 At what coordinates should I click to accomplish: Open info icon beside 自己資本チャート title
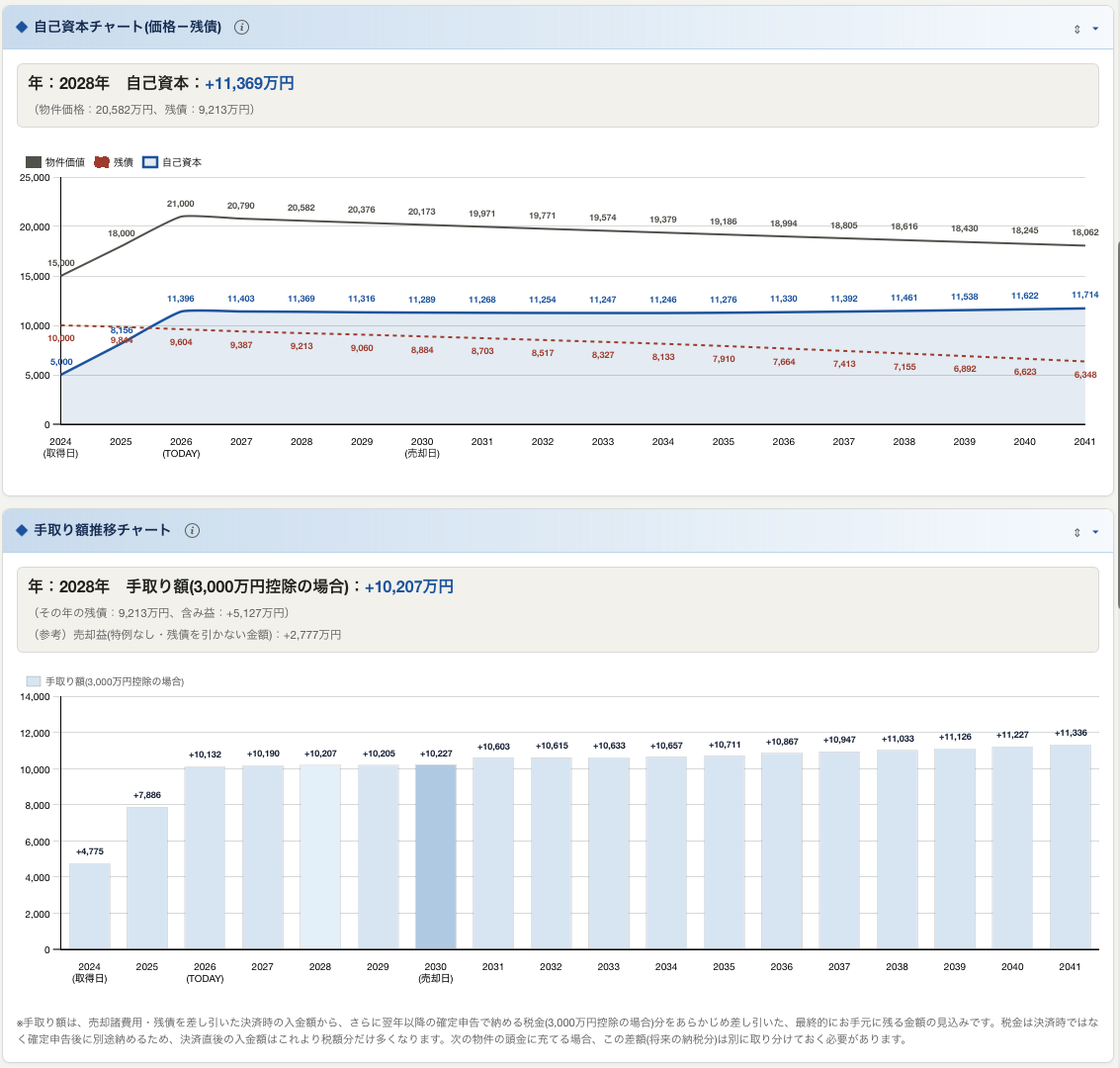click(x=241, y=27)
